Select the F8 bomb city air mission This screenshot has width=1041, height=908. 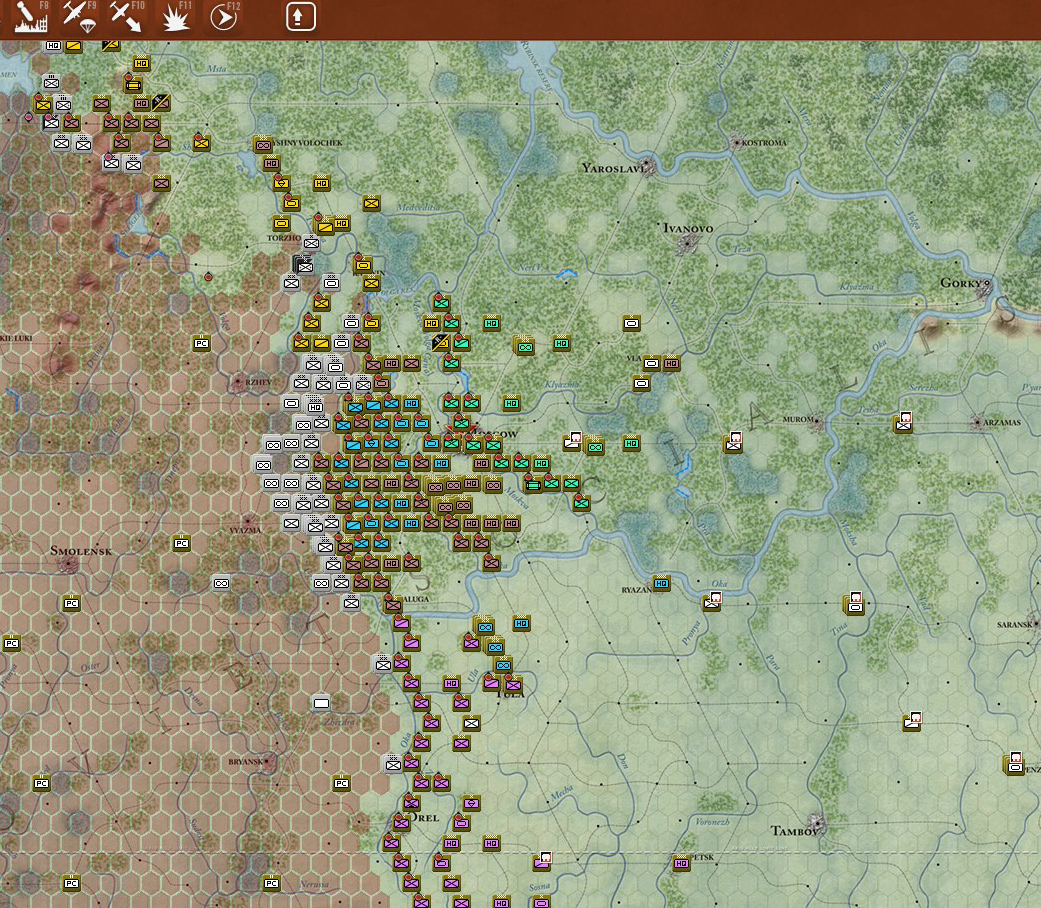(31, 17)
